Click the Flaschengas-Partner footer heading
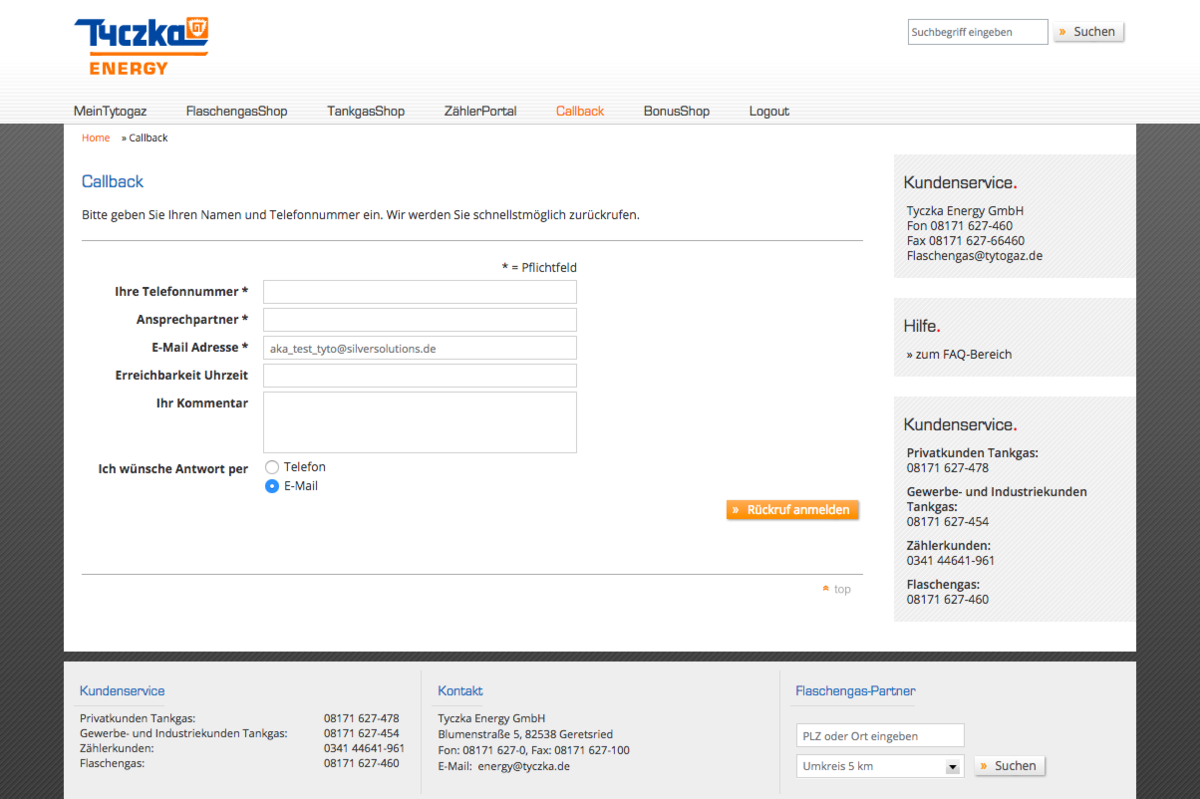 pyautogui.click(x=855, y=691)
